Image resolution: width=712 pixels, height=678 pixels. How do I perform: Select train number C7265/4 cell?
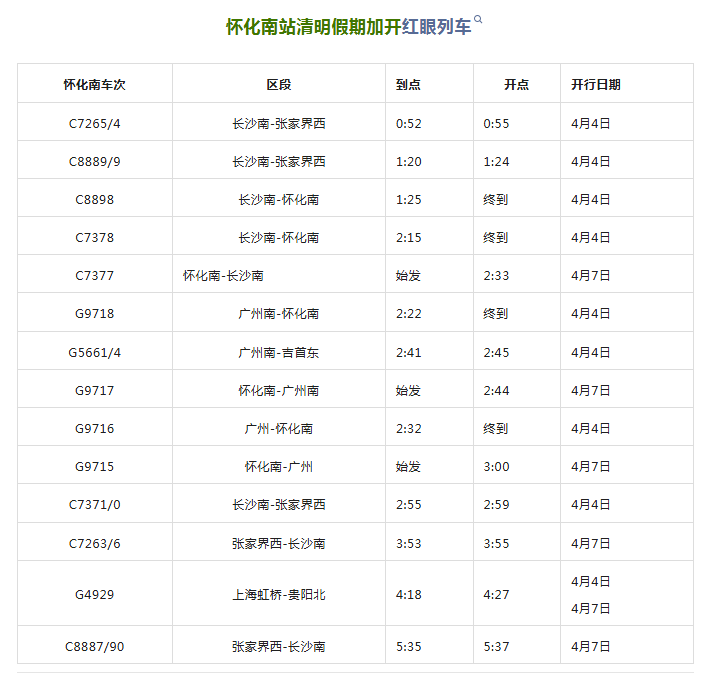tap(95, 123)
